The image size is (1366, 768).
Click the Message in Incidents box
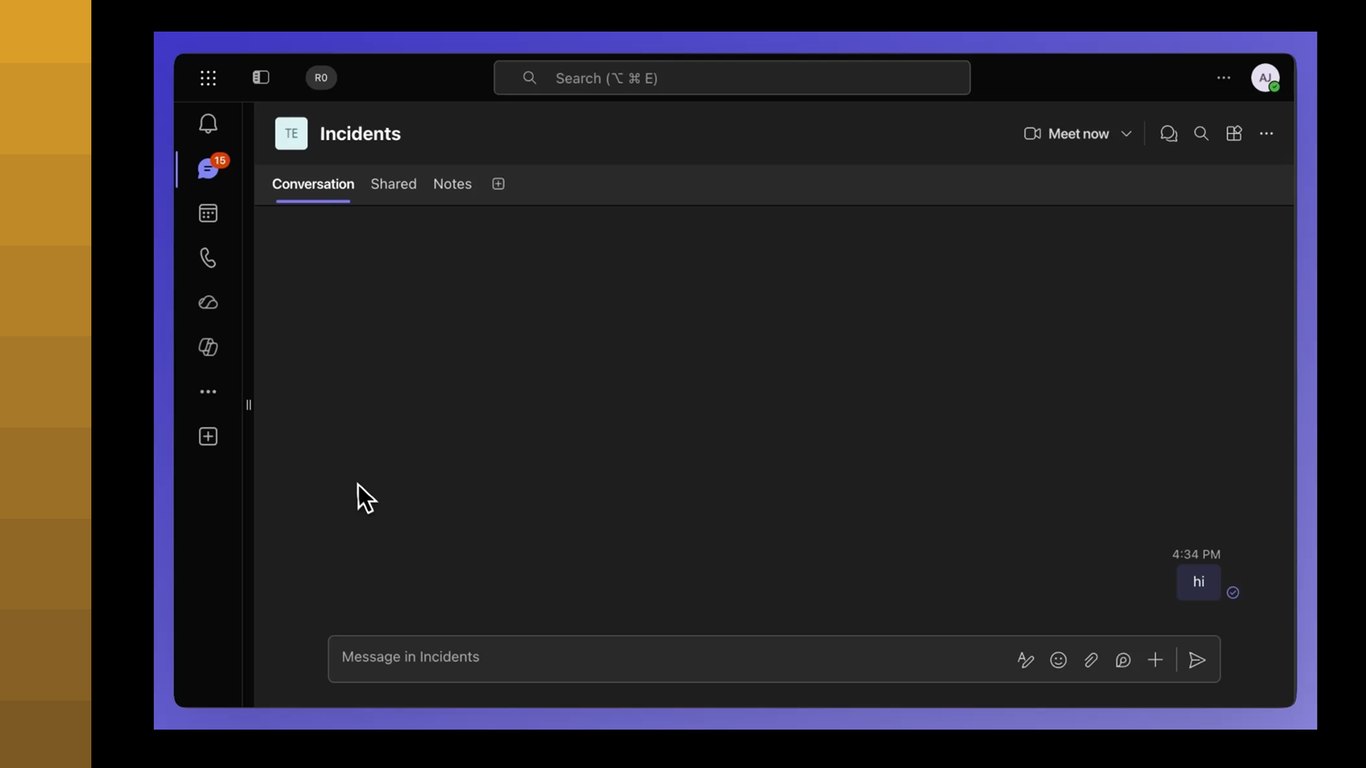[x=774, y=659]
